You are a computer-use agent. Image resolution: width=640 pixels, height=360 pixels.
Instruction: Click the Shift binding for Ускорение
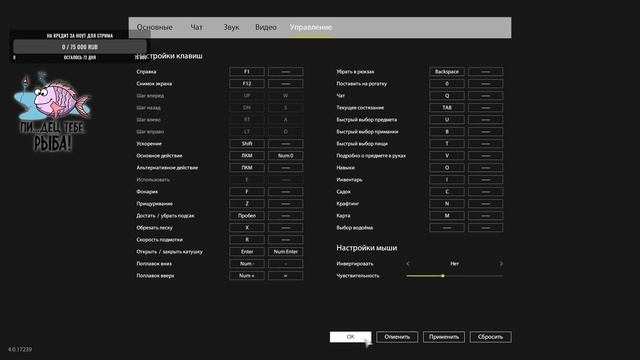(247, 144)
